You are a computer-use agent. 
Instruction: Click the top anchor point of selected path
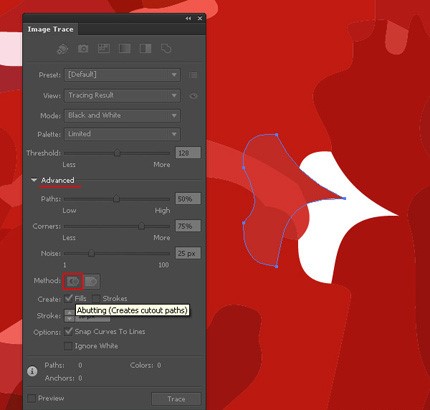coord(277,135)
